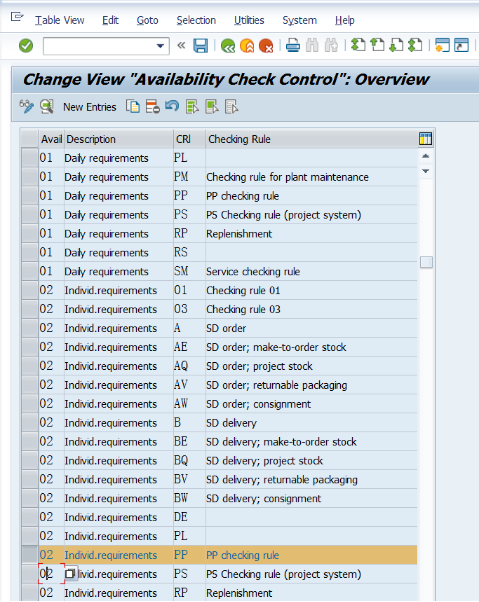Viewport: 479px width, 602px height.
Task: Click the scroll down arrow of table
Action: pyautogui.click(x=425, y=171)
